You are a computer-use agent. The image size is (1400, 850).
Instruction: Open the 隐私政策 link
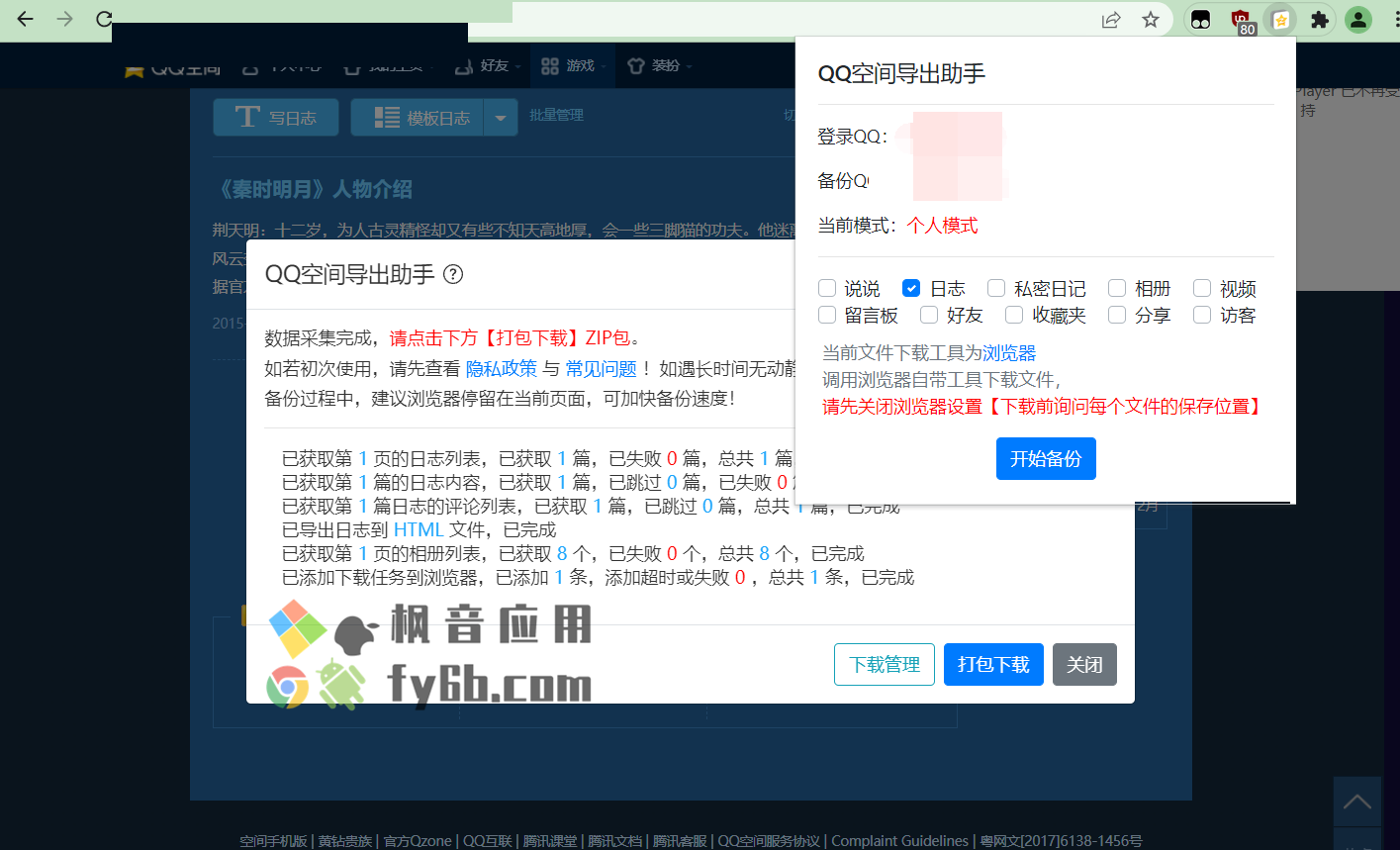pos(502,368)
